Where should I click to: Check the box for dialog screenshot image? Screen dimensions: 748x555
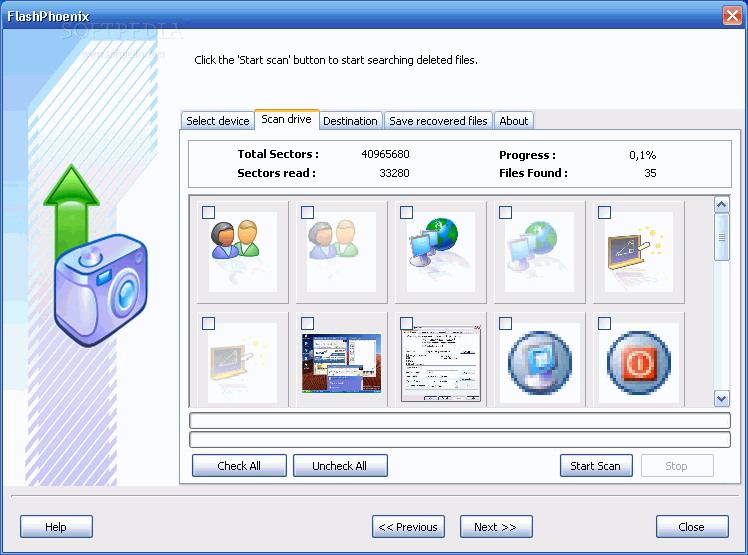(406, 324)
